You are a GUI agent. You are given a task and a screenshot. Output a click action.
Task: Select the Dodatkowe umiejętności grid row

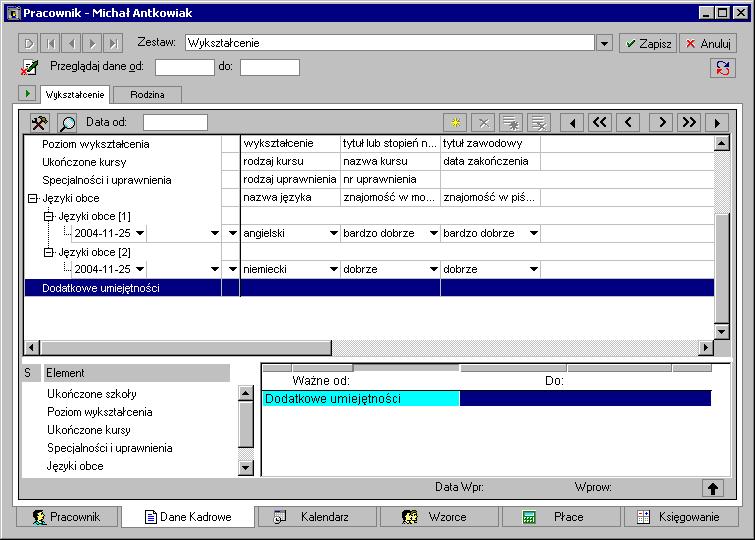(x=369, y=288)
